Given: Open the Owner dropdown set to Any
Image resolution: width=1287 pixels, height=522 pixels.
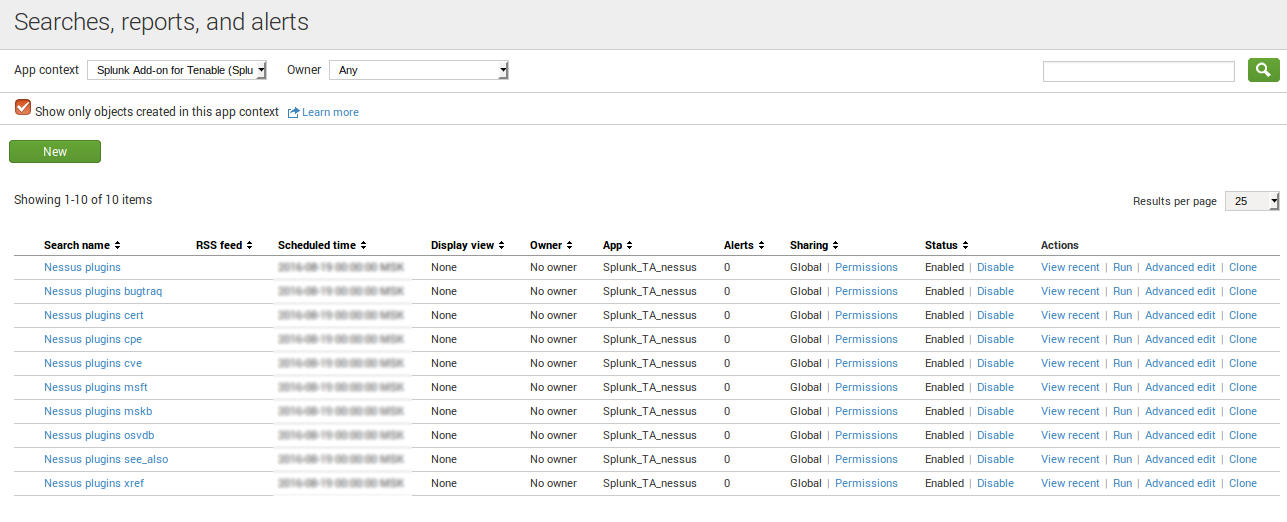Looking at the screenshot, I should click(419, 70).
